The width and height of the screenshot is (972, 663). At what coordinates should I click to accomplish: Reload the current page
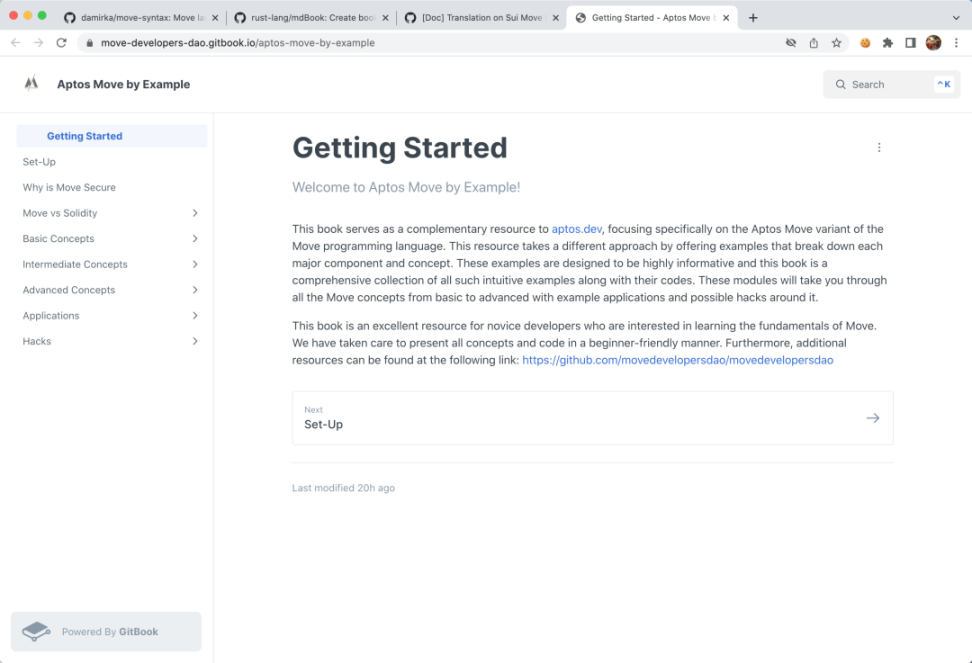click(62, 43)
